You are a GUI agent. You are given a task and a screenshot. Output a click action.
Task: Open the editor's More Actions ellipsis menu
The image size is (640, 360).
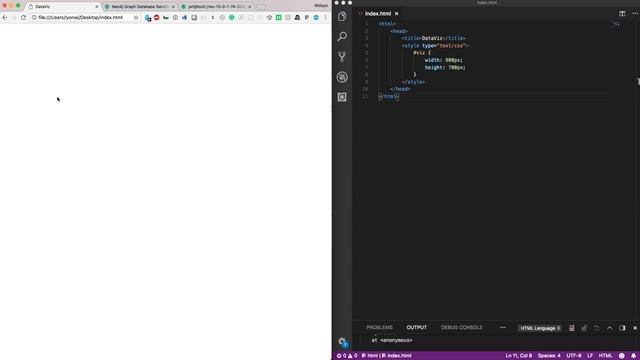[x=635, y=13]
